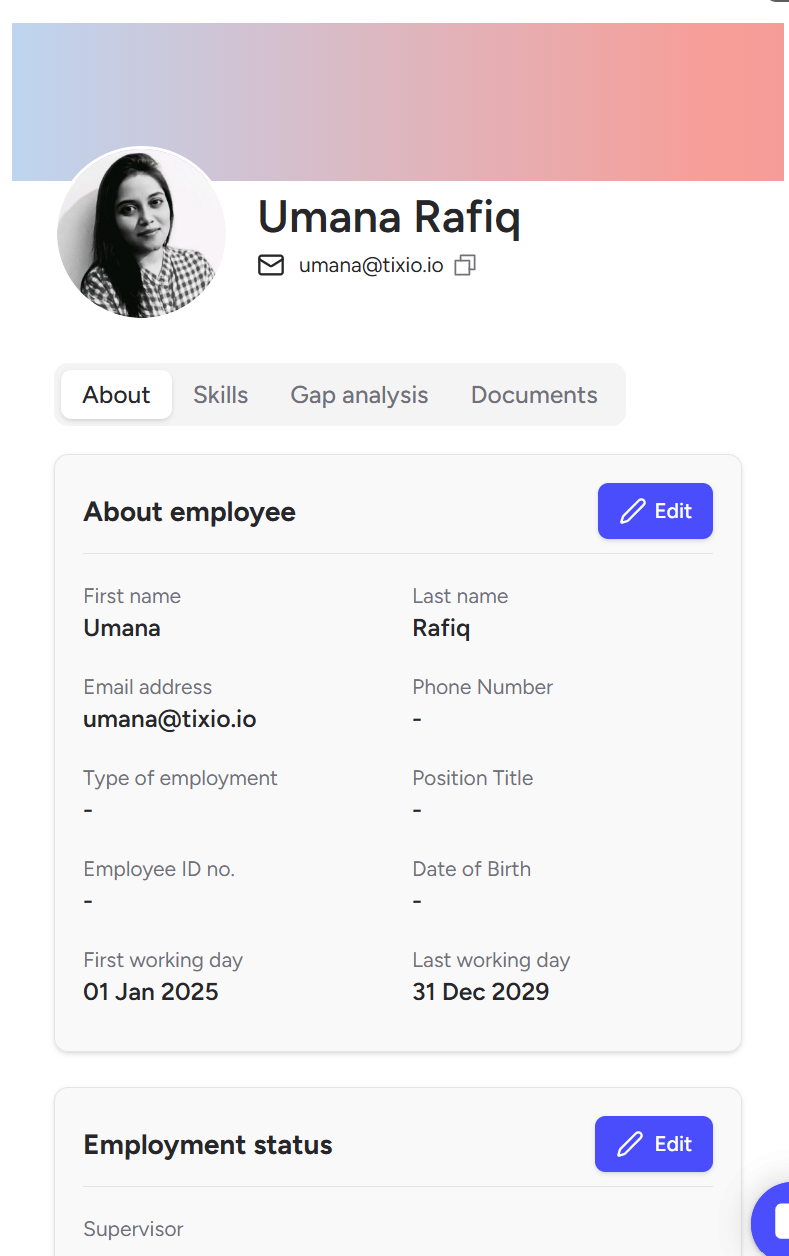Click the envelope icon beside umana@tixio.io
This screenshot has width=789, height=1256.
point(271,265)
